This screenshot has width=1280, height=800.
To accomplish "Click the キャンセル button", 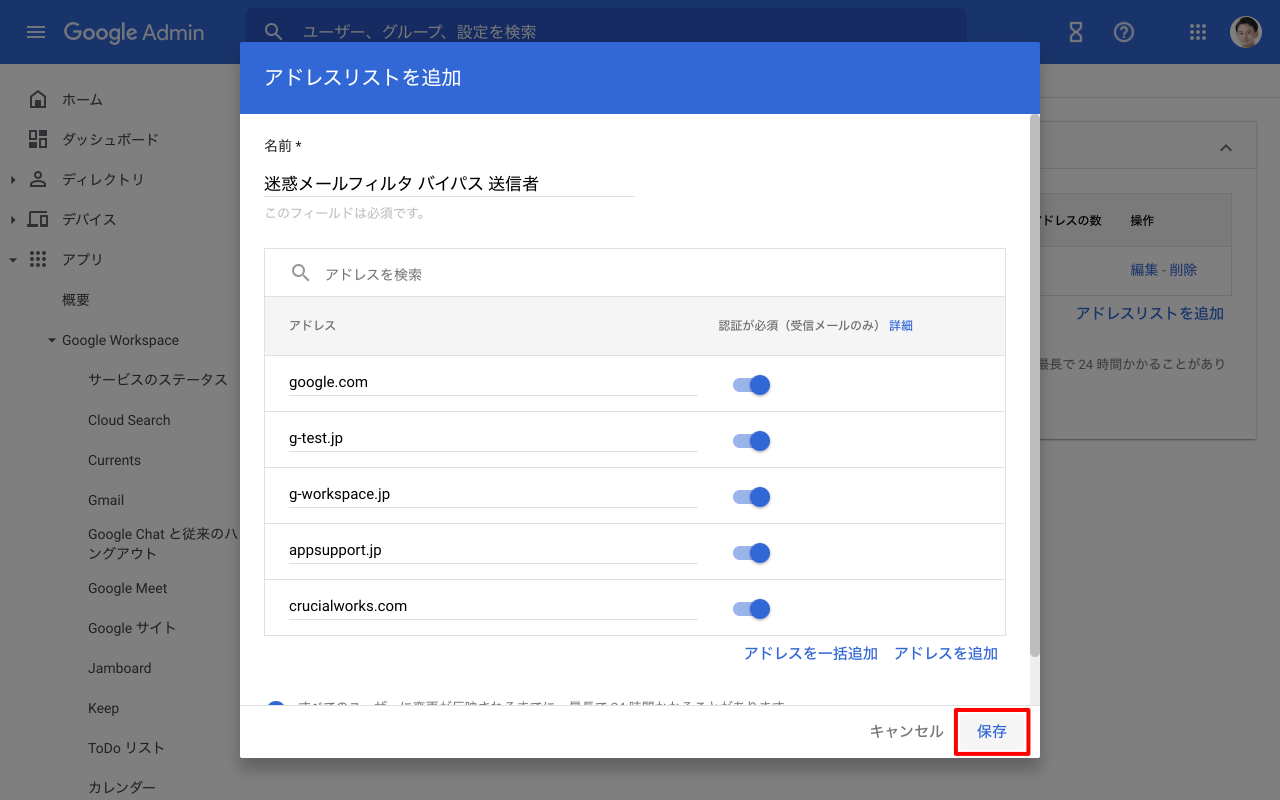I will (x=906, y=732).
